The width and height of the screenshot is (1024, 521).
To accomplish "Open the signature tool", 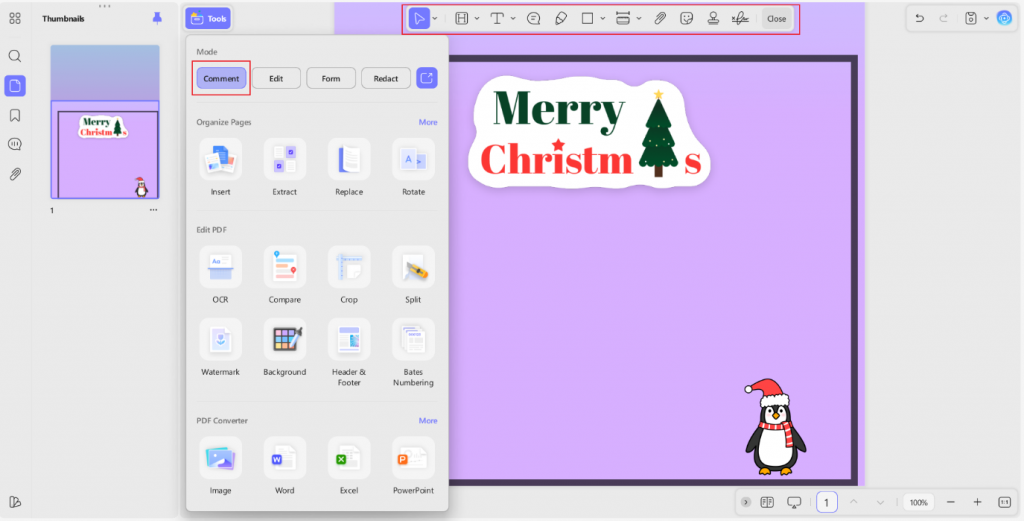I will pos(740,18).
